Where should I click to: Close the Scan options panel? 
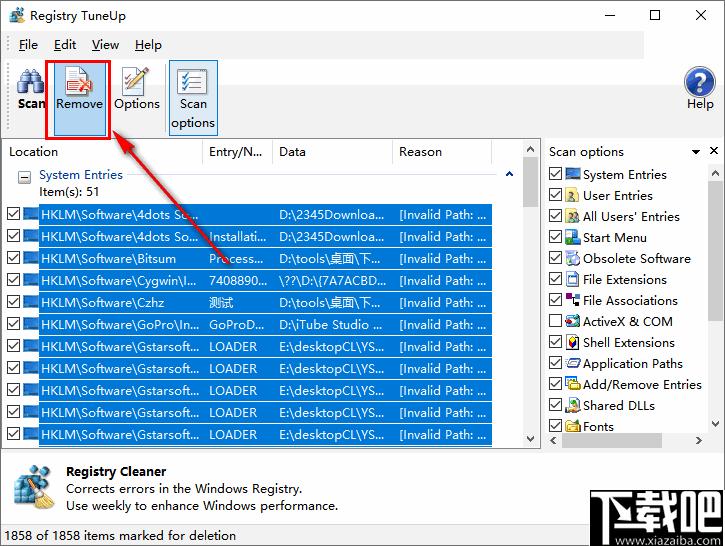(x=714, y=151)
